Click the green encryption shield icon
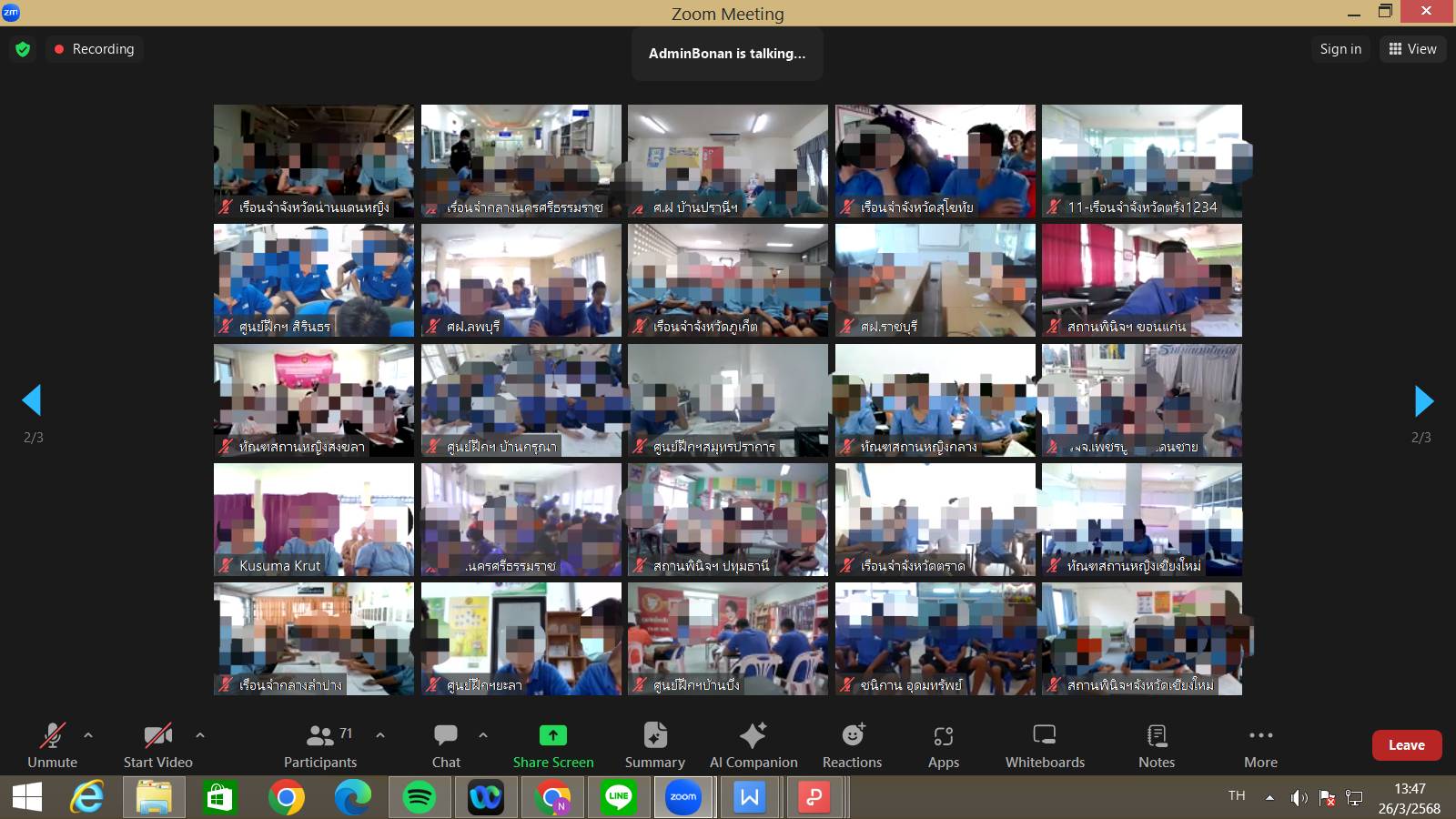Screen dimensions: 1456x819 [23, 49]
